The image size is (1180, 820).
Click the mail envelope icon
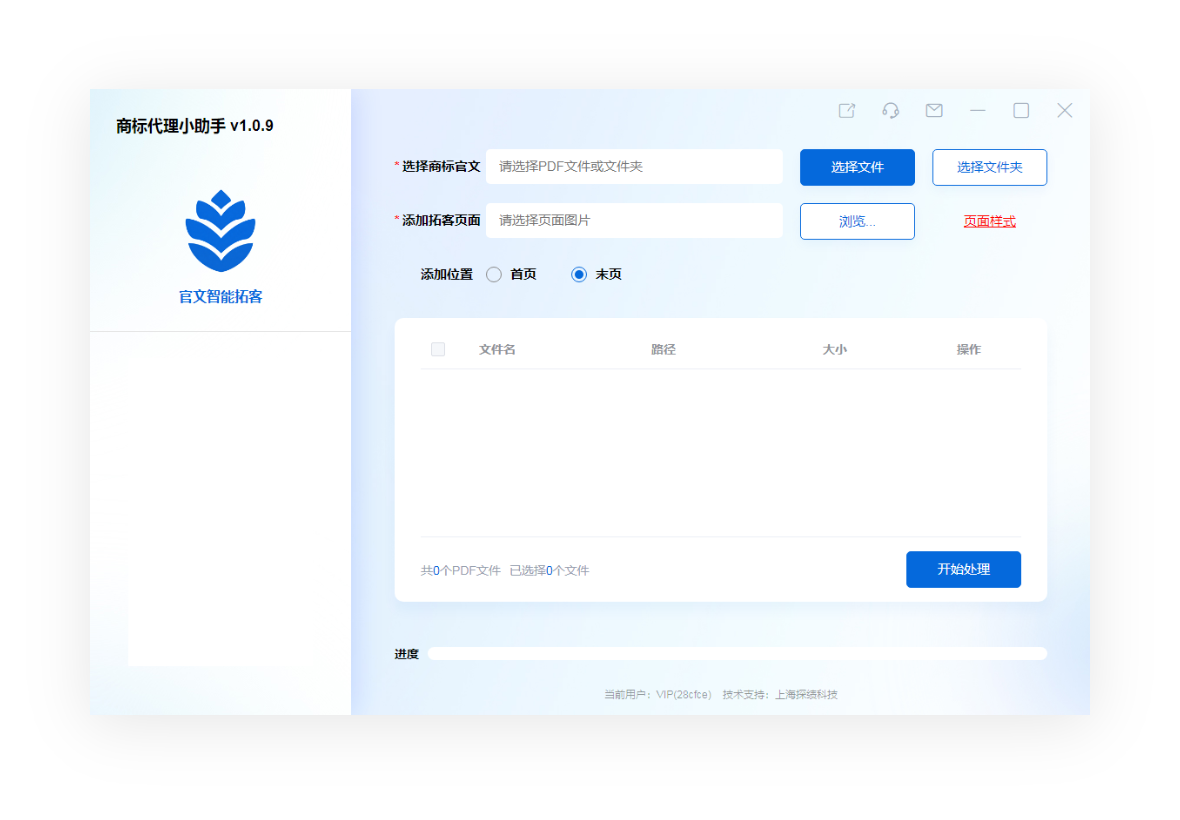(934, 111)
